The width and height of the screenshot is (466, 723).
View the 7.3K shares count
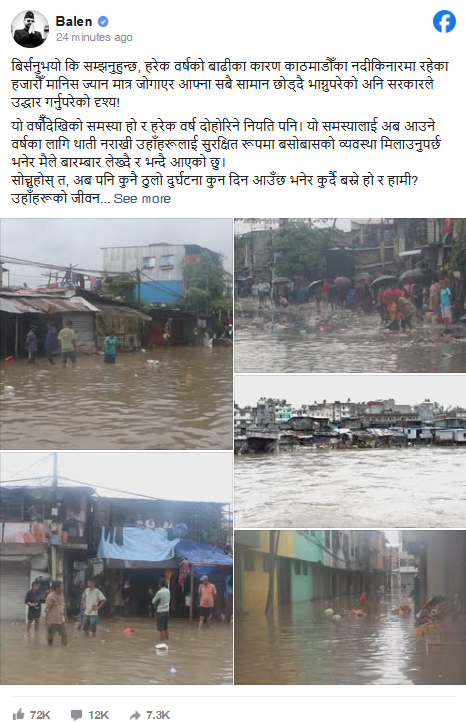[158, 715]
